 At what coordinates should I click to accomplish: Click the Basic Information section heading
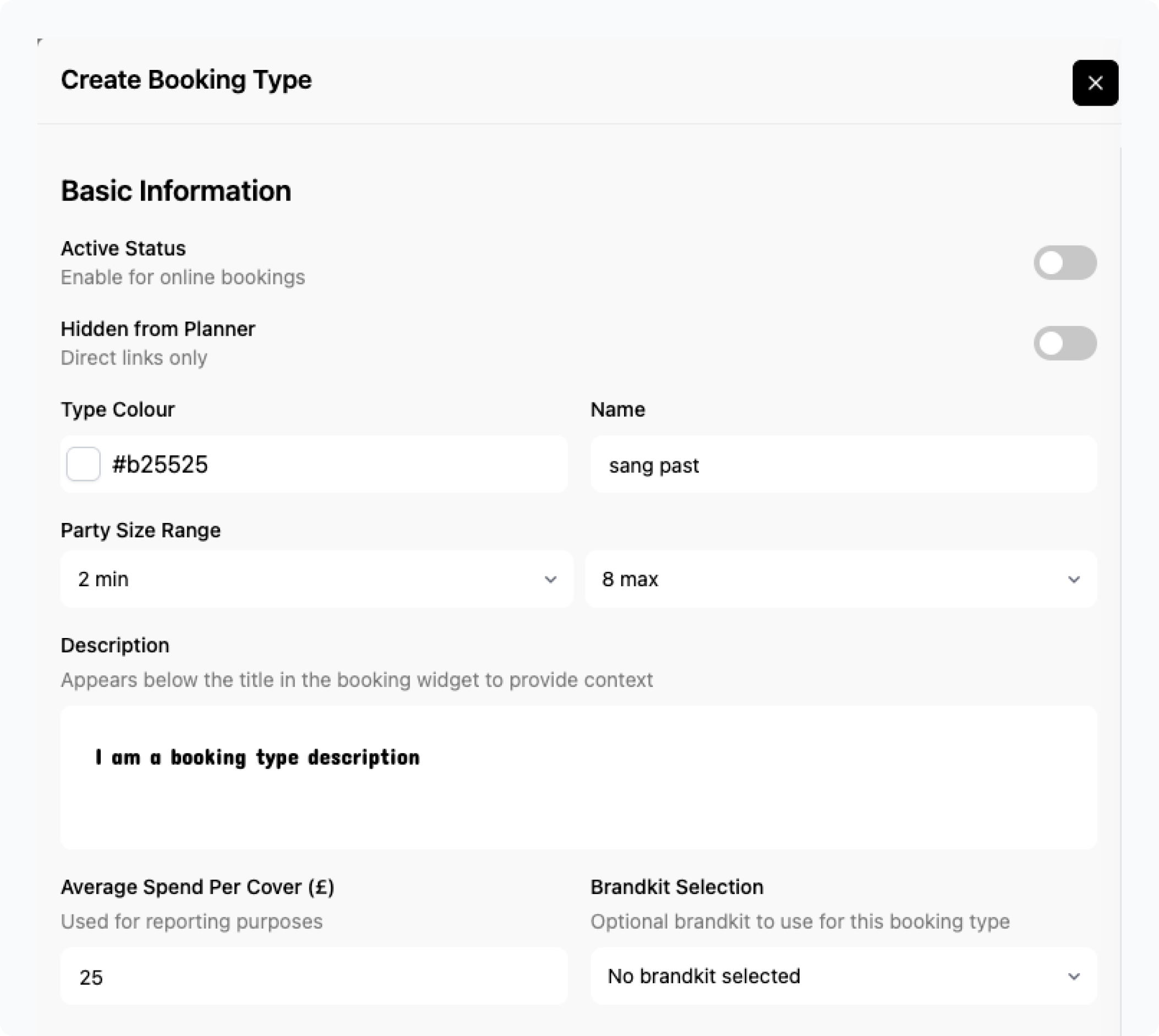pyautogui.click(x=176, y=190)
